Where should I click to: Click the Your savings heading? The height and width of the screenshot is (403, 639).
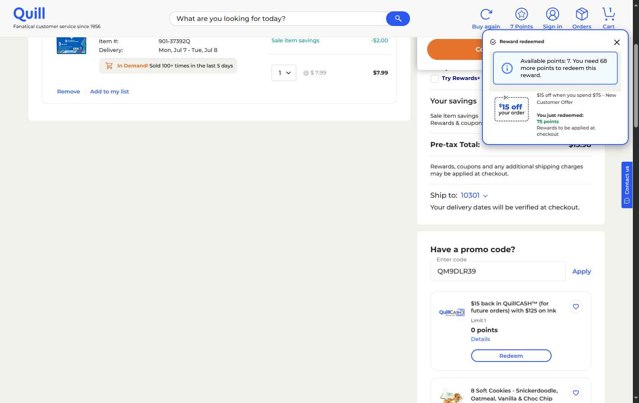point(453,101)
